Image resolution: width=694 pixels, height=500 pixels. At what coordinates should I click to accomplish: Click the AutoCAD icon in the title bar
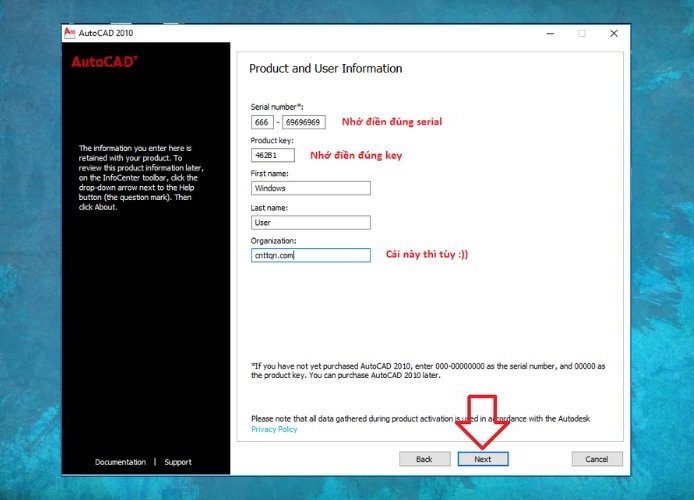pos(70,33)
